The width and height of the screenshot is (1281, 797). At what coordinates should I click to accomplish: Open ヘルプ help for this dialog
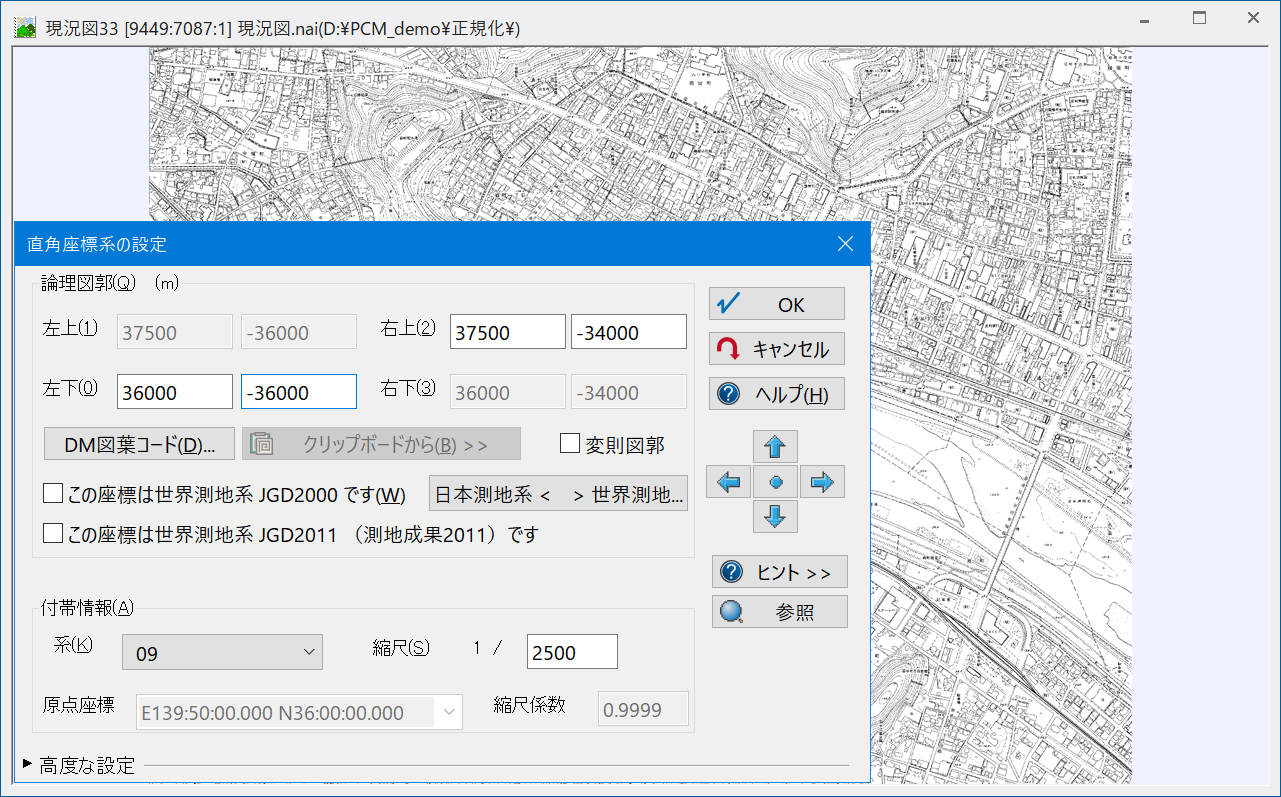point(776,394)
